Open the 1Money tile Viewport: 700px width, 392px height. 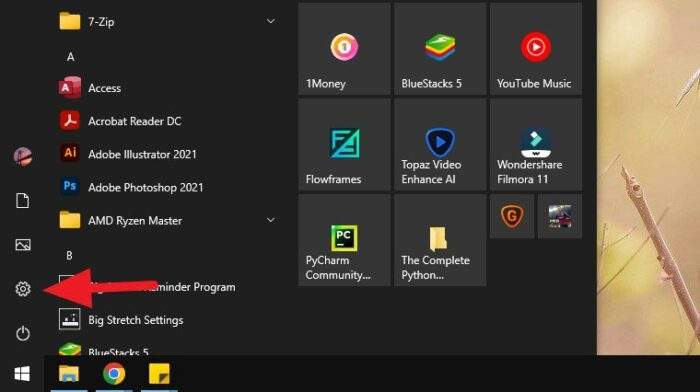point(344,50)
